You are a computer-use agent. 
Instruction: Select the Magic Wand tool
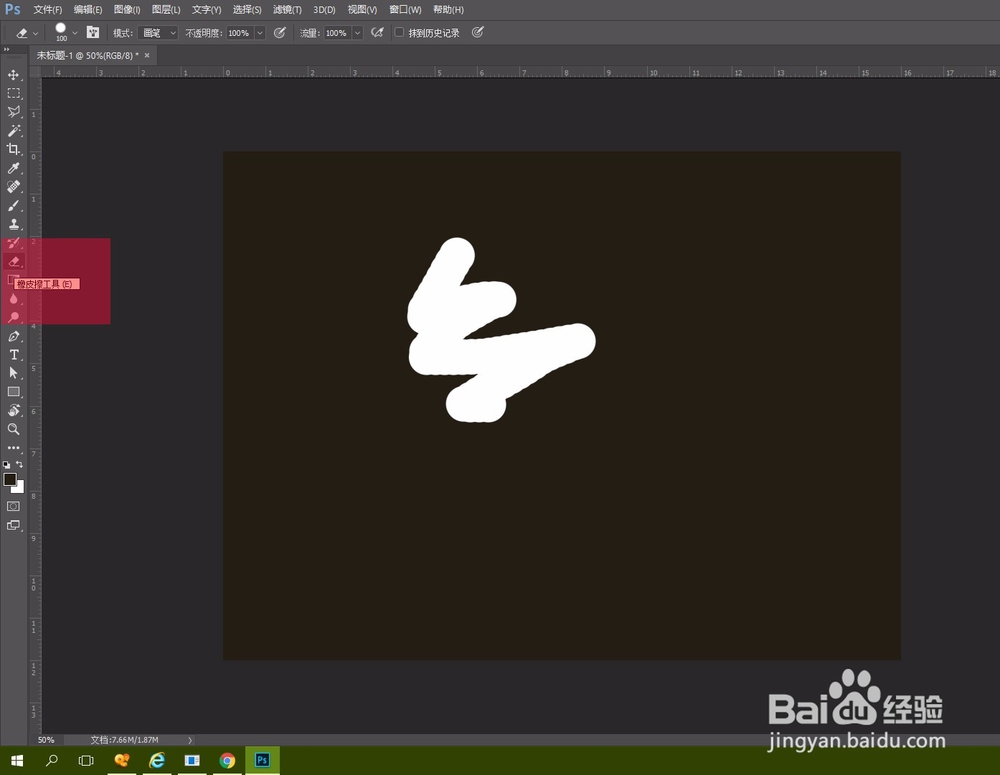[13, 131]
